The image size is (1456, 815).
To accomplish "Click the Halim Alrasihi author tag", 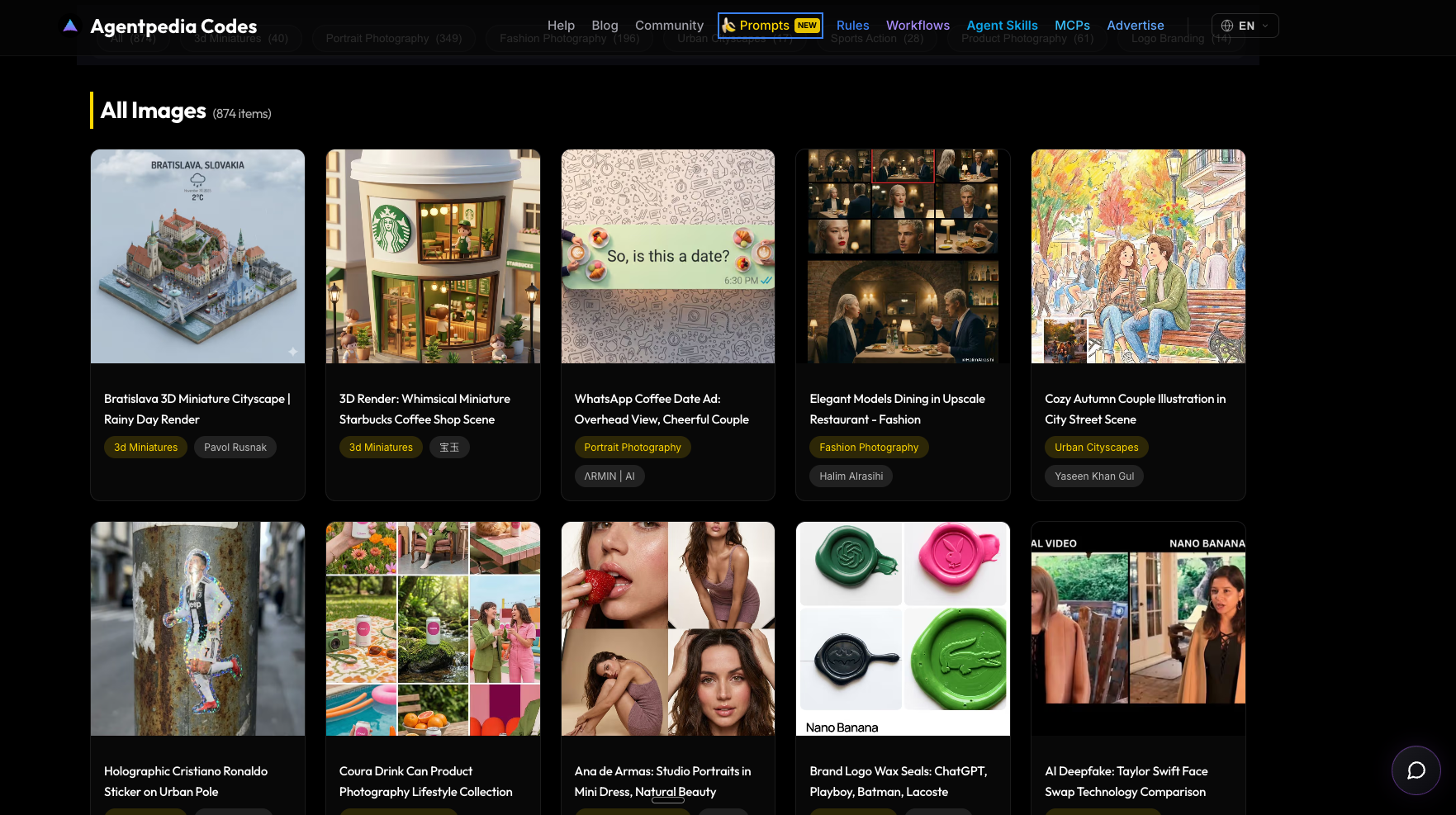I will click(x=851, y=476).
